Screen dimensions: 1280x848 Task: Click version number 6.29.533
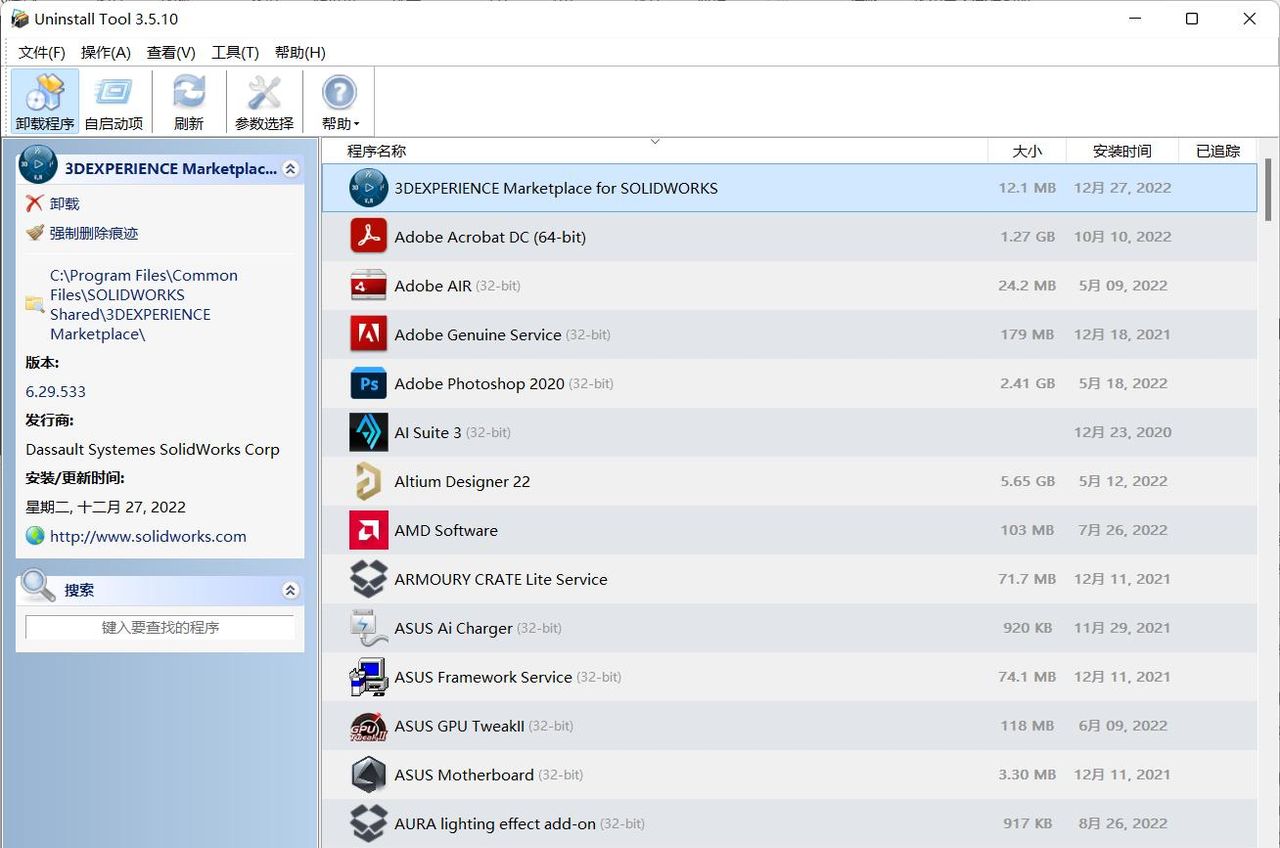56,391
